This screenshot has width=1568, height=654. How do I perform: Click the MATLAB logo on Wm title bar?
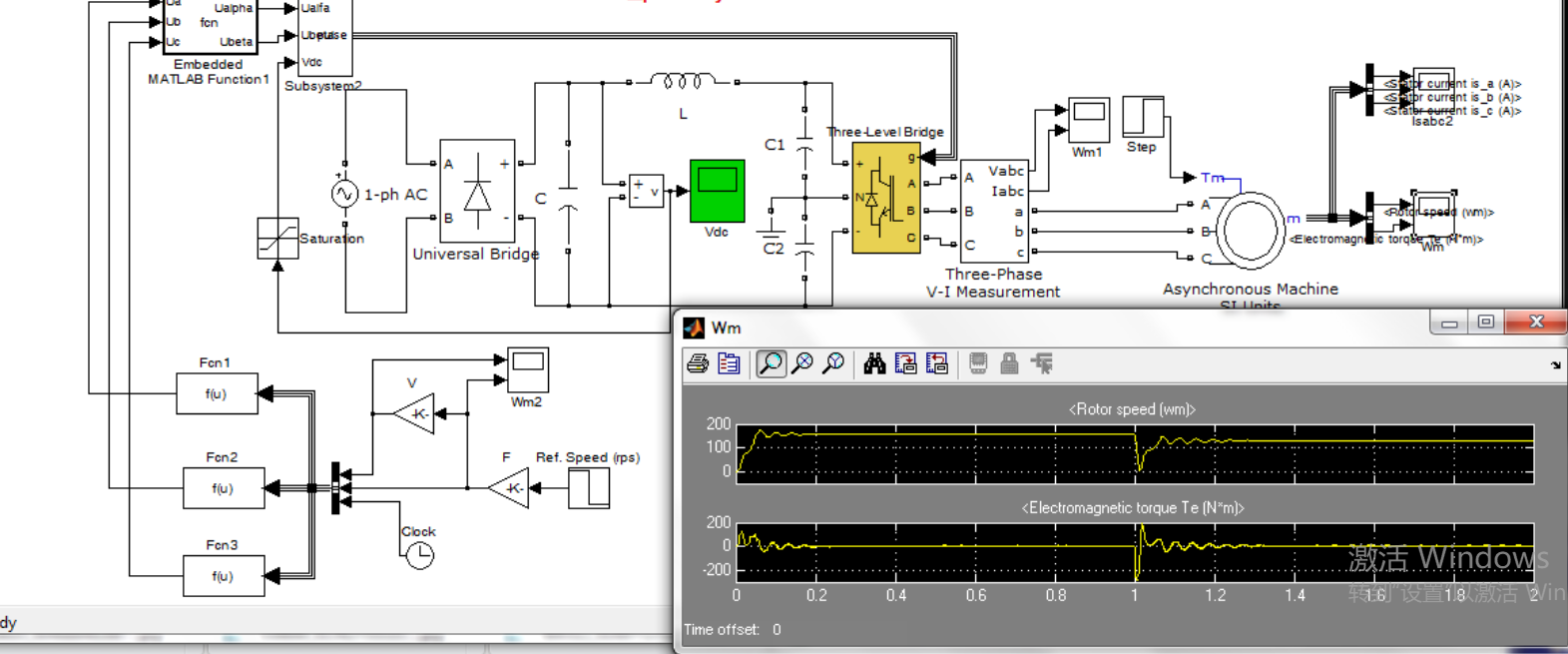click(x=694, y=327)
